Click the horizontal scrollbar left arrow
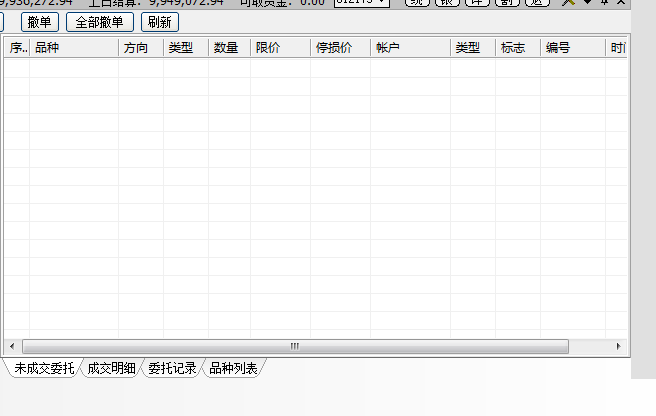This screenshot has height=416, width=656. pos(12,346)
